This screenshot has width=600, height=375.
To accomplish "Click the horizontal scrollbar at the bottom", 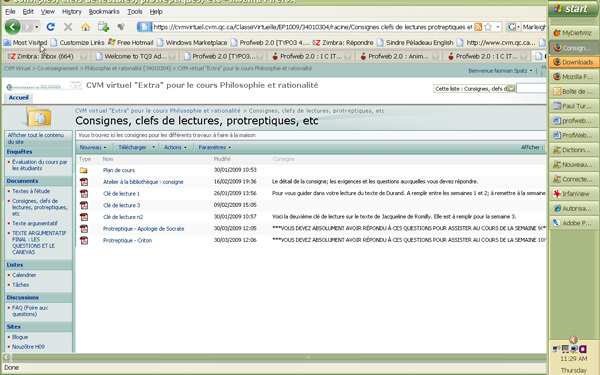I will point(279,357).
